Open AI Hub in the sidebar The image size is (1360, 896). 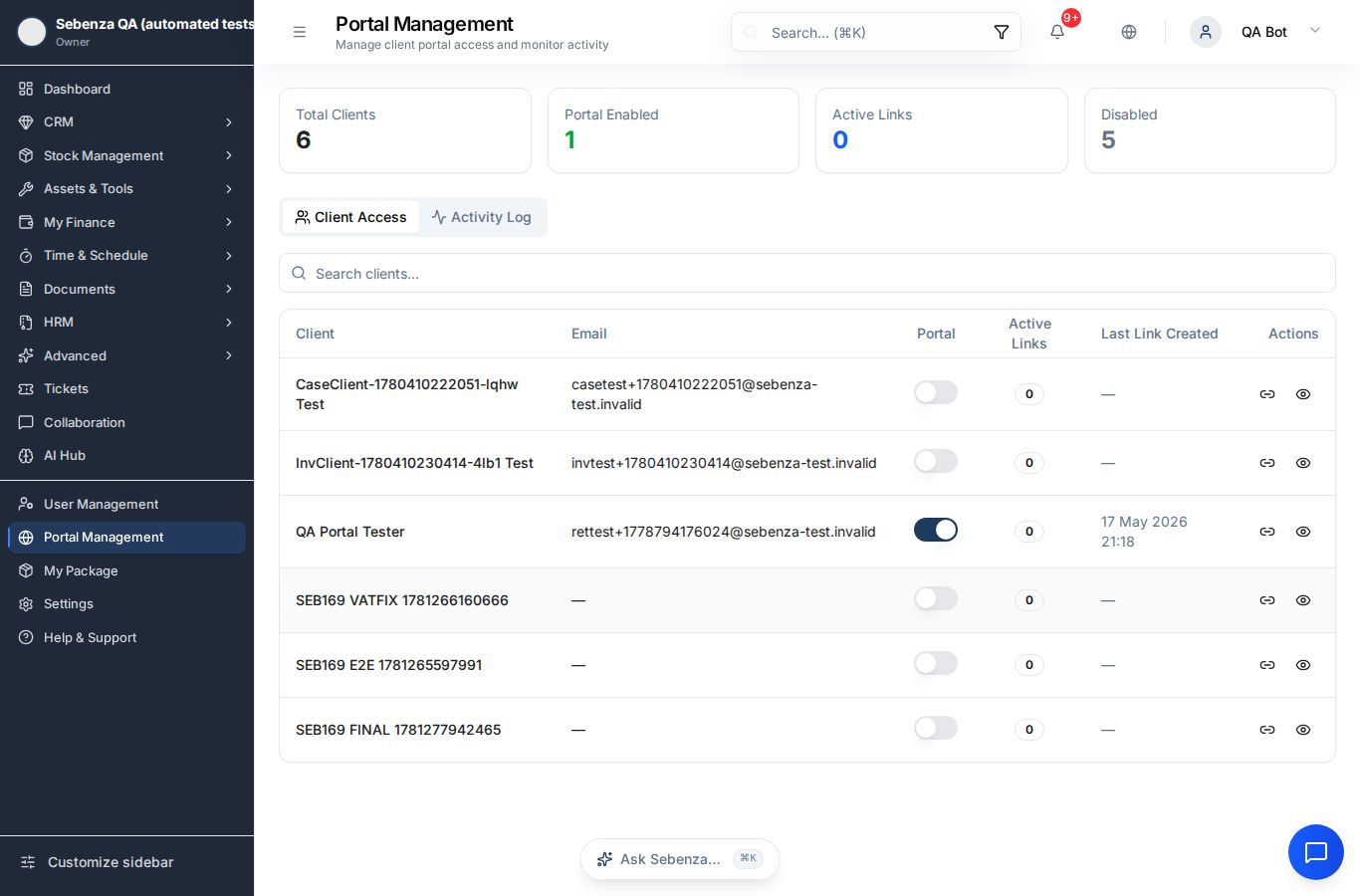(x=126, y=455)
